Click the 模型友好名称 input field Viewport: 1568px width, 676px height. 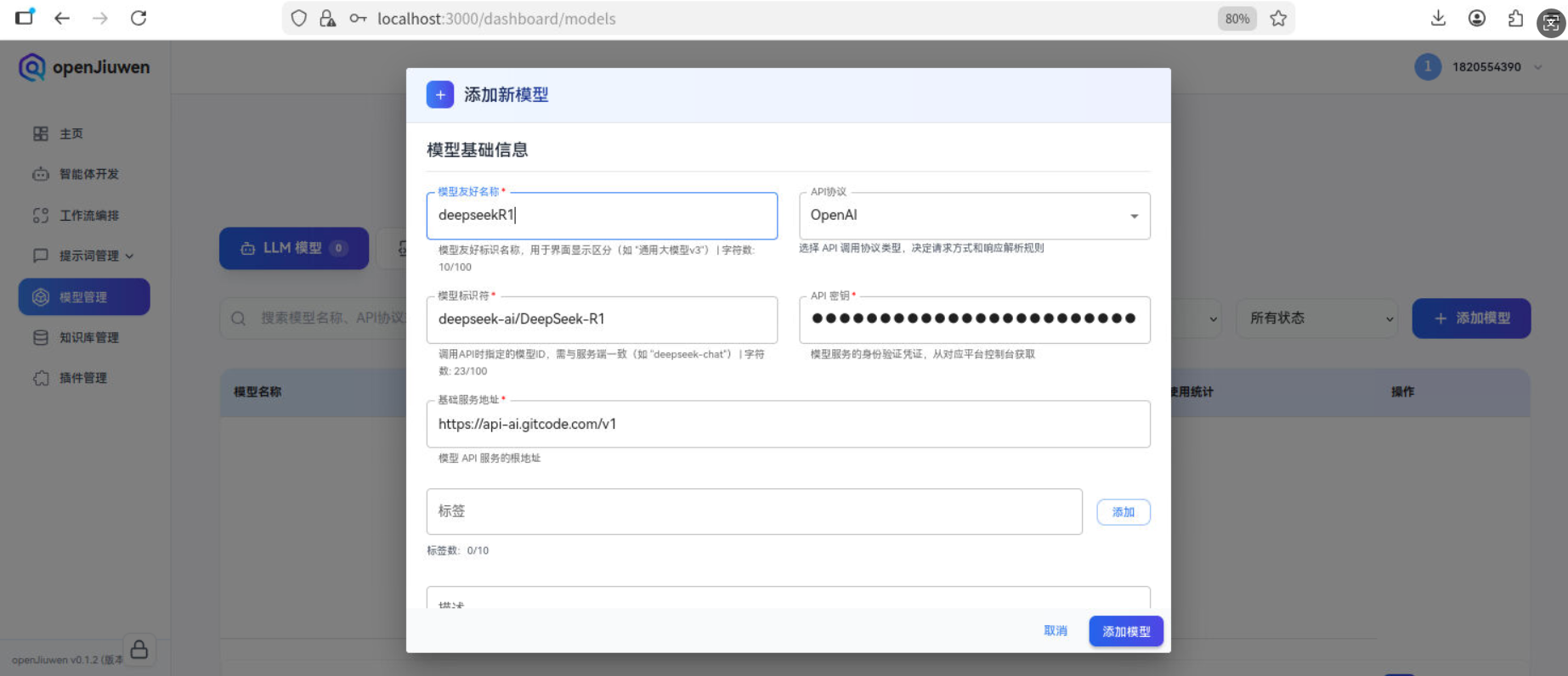[x=602, y=216]
